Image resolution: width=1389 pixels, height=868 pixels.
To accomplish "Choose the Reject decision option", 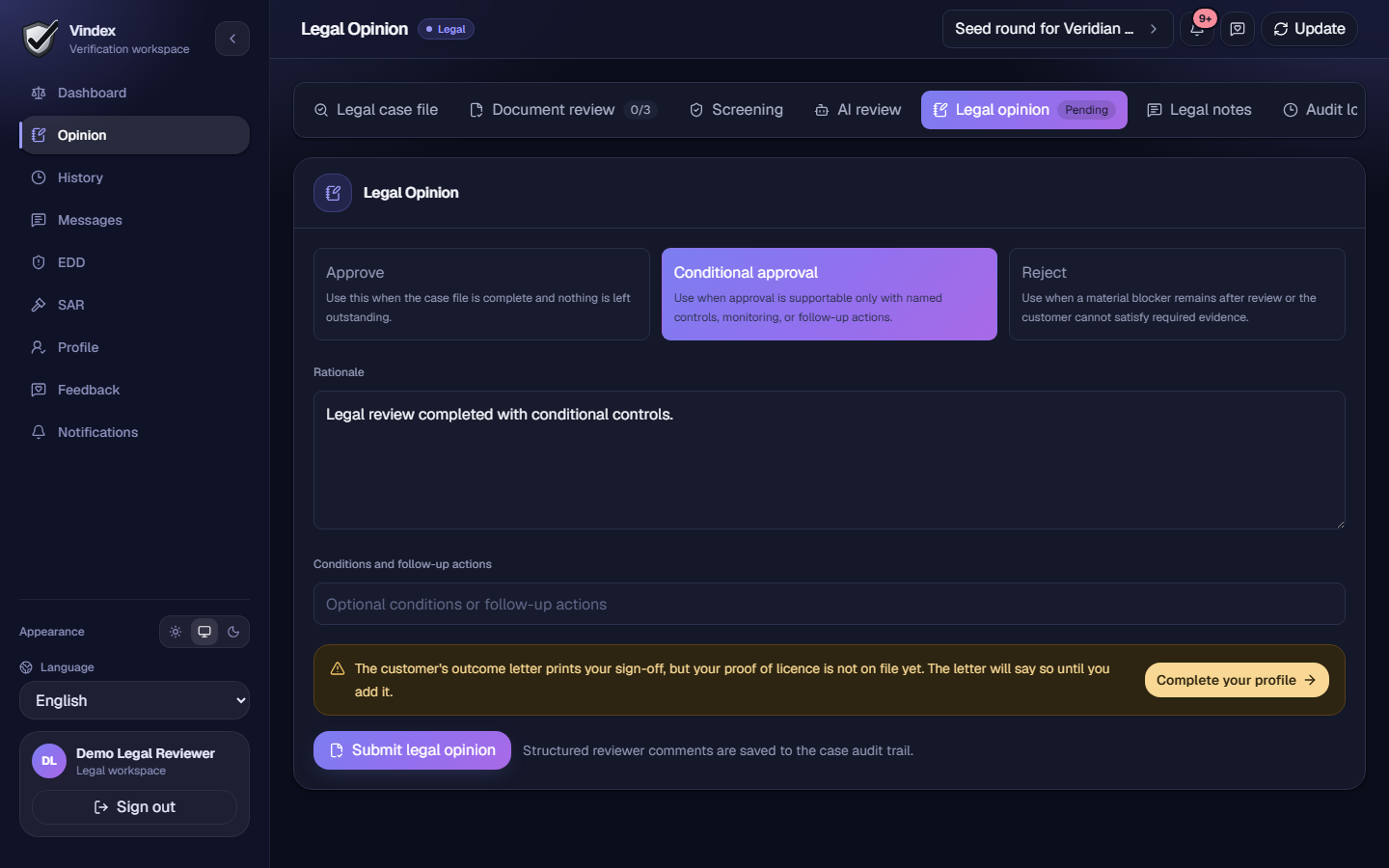I will [x=1177, y=294].
